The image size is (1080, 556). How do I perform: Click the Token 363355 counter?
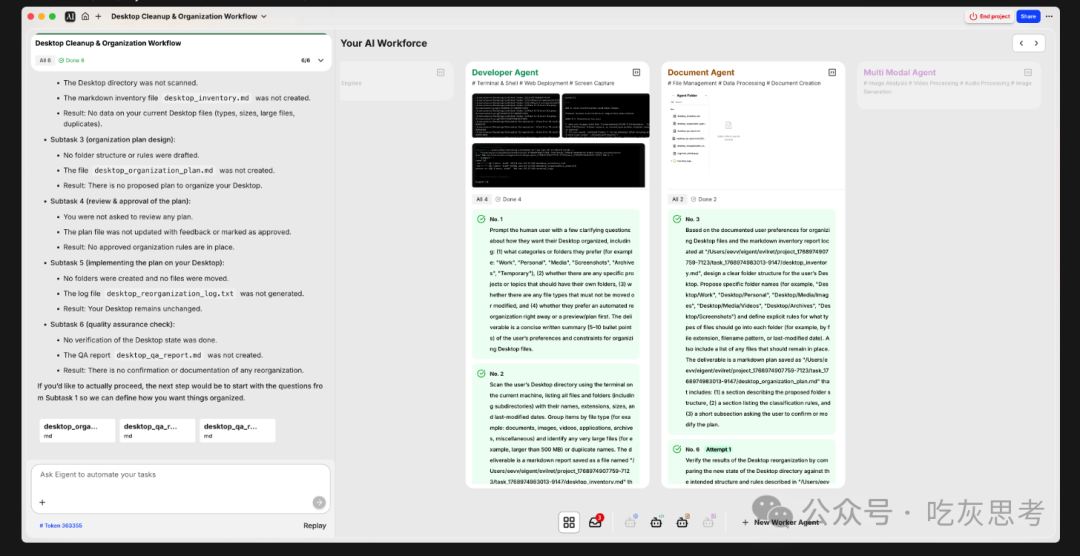61,526
